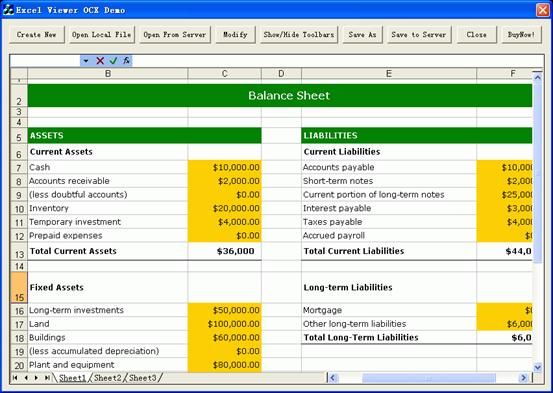Image resolution: width=553 pixels, height=393 pixels.
Task: Click the horizontal scrollbar thumb
Action: pos(429,378)
